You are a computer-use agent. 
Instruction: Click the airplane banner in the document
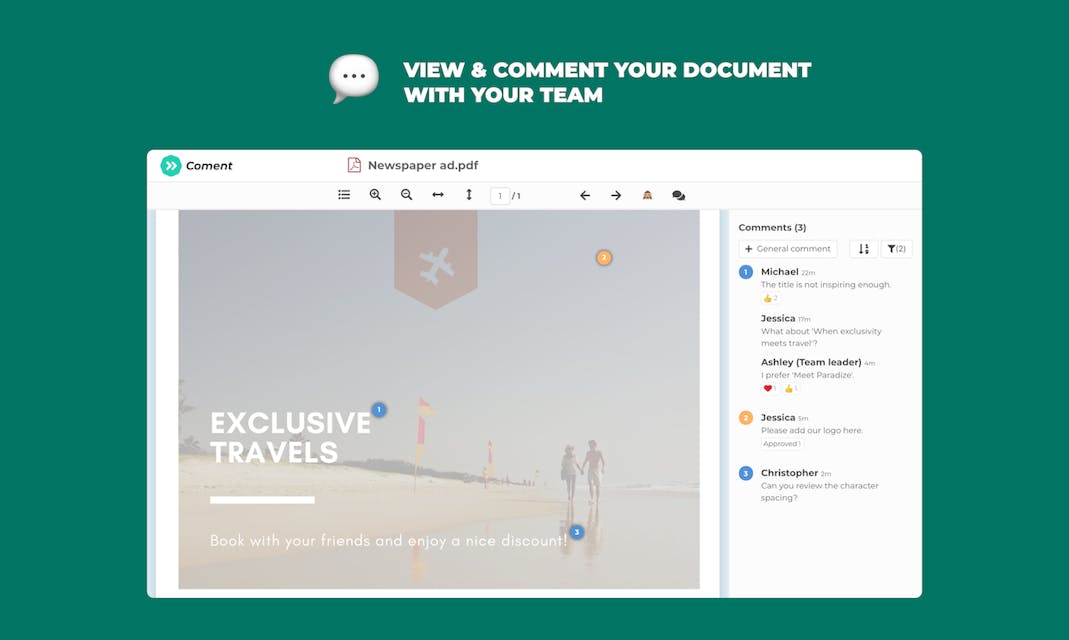436,260
